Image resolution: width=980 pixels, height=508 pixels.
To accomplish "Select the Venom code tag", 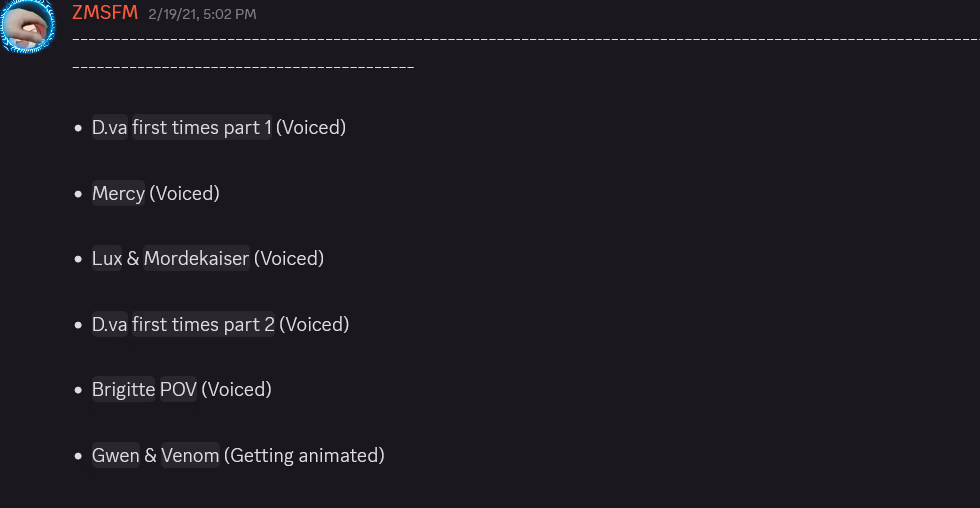I will [190, 456].
